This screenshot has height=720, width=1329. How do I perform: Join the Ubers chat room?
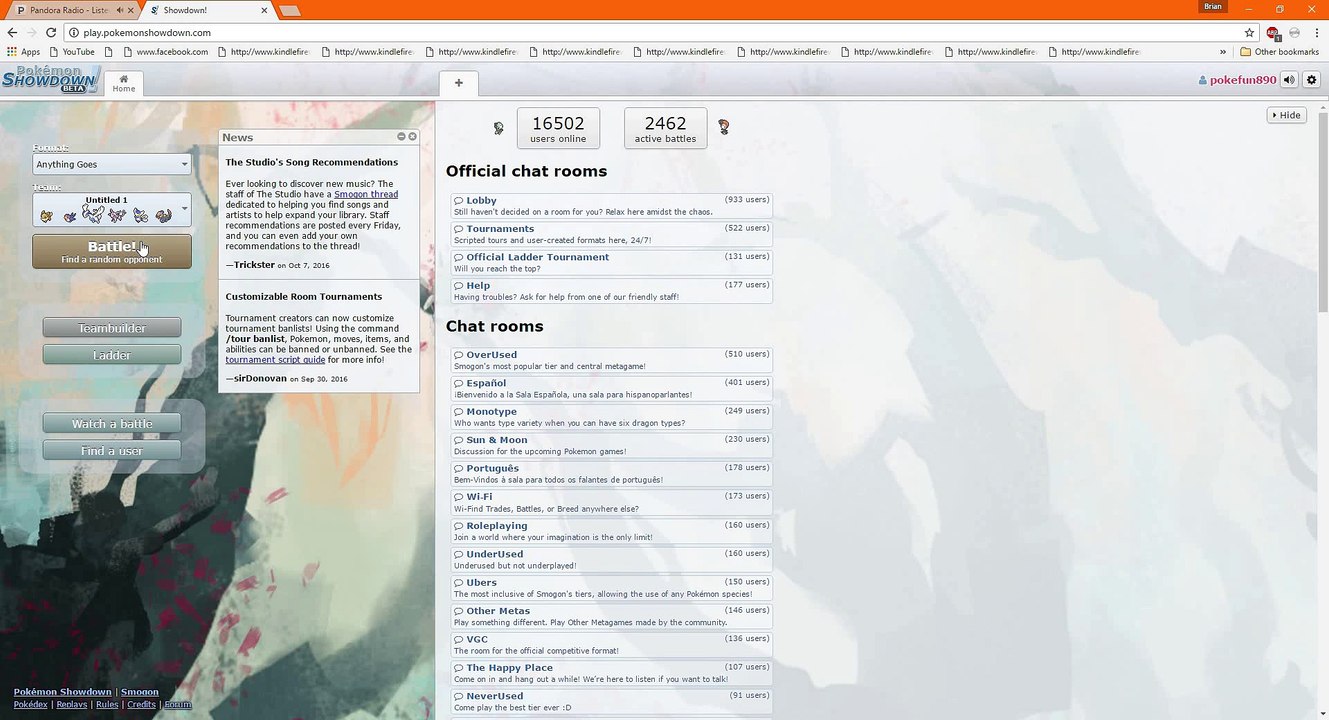[x=612, y=588]
